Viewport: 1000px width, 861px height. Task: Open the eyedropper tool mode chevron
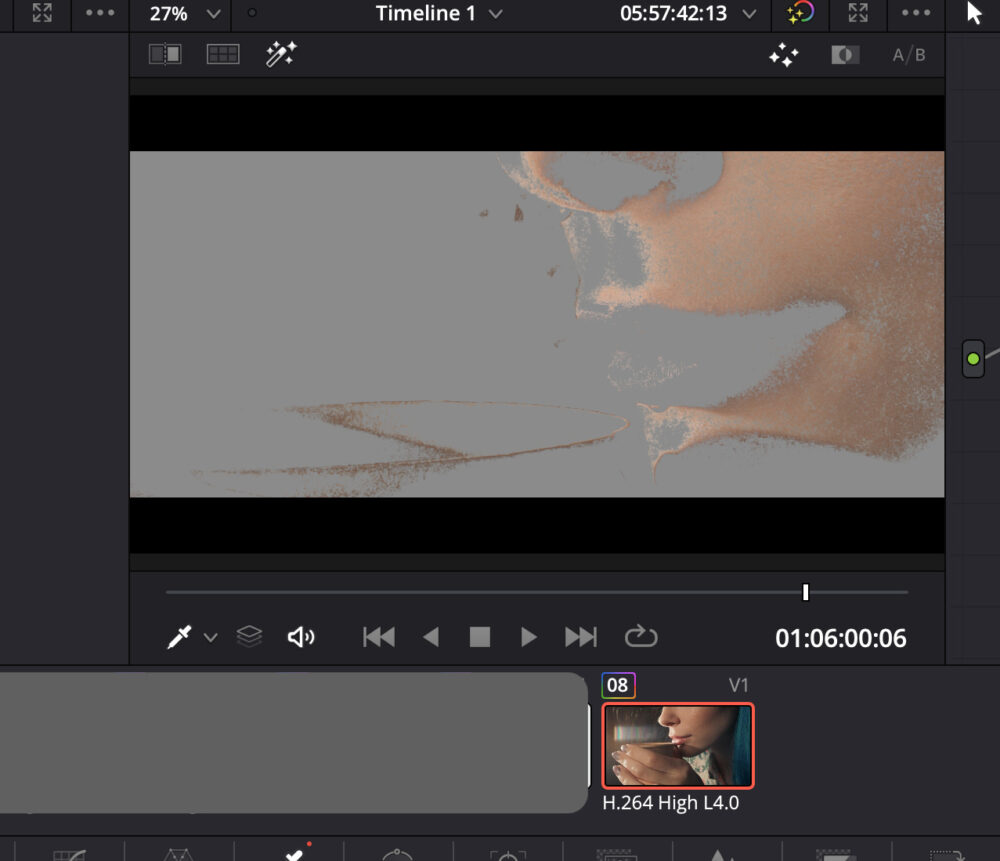[210, 638]
